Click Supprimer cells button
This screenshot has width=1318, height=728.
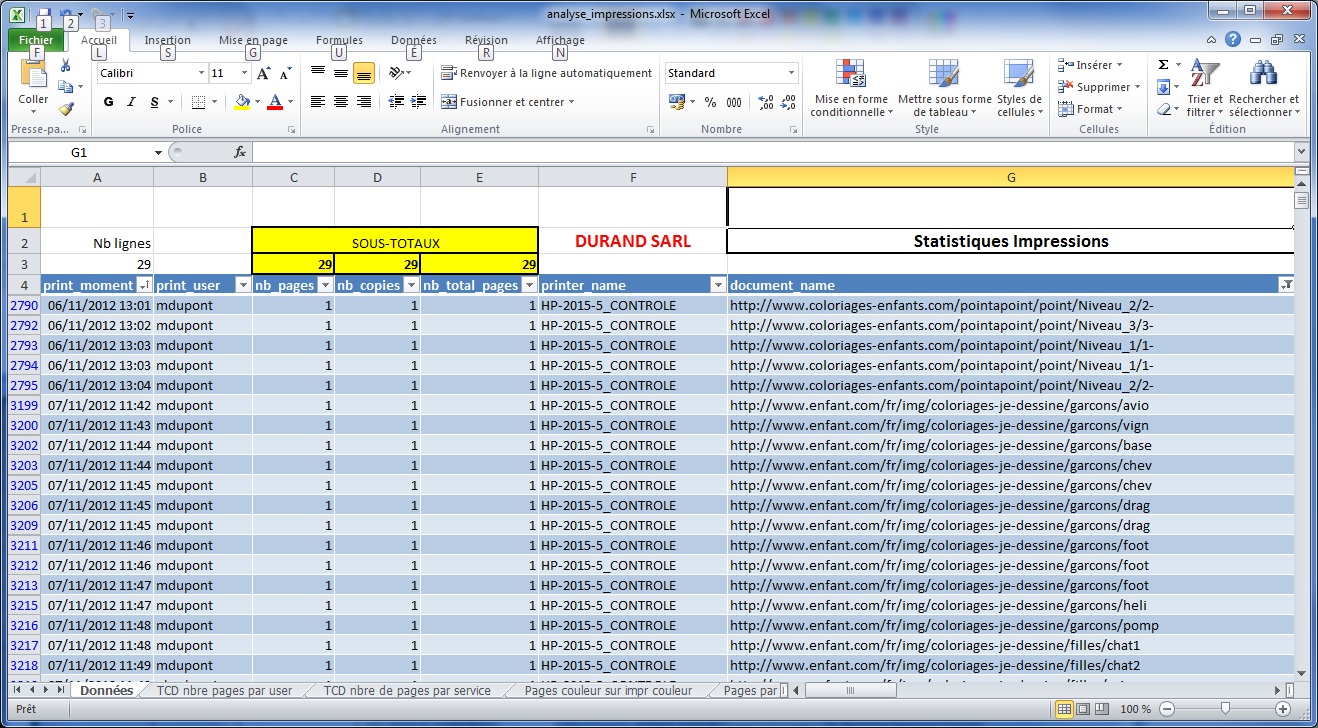point(1098,87)
